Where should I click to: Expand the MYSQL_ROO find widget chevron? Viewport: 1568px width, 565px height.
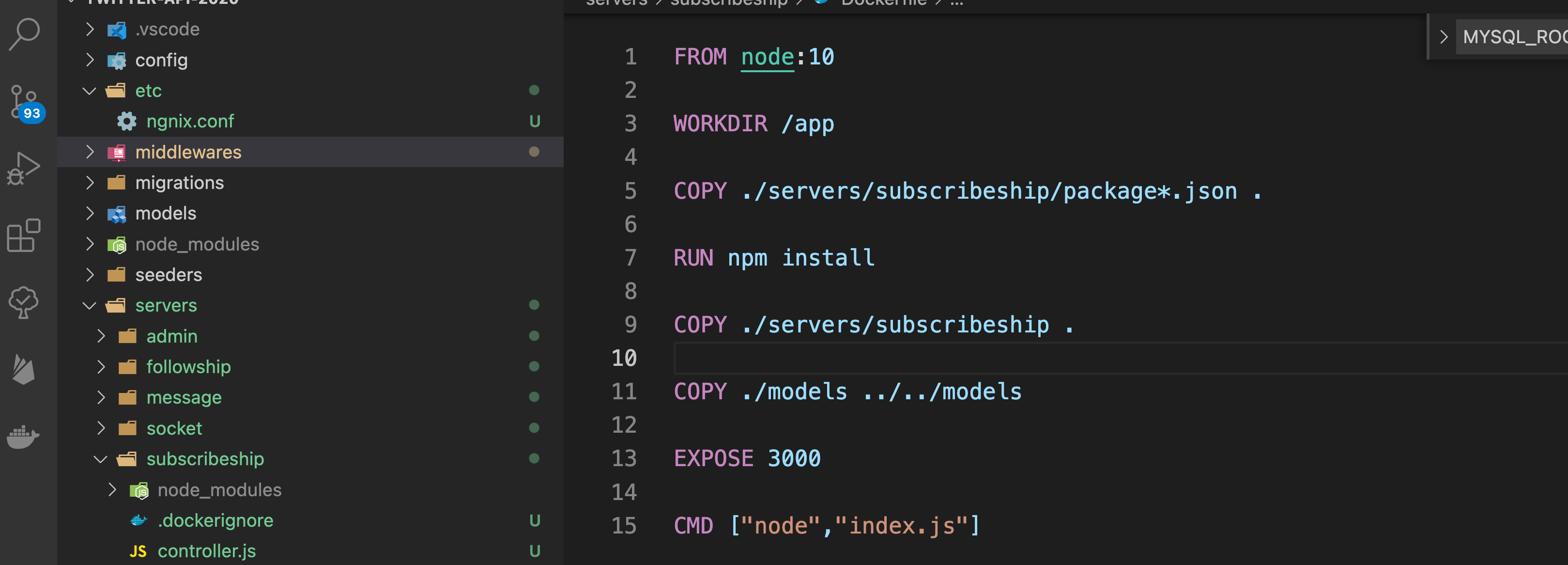(1443, 37)
